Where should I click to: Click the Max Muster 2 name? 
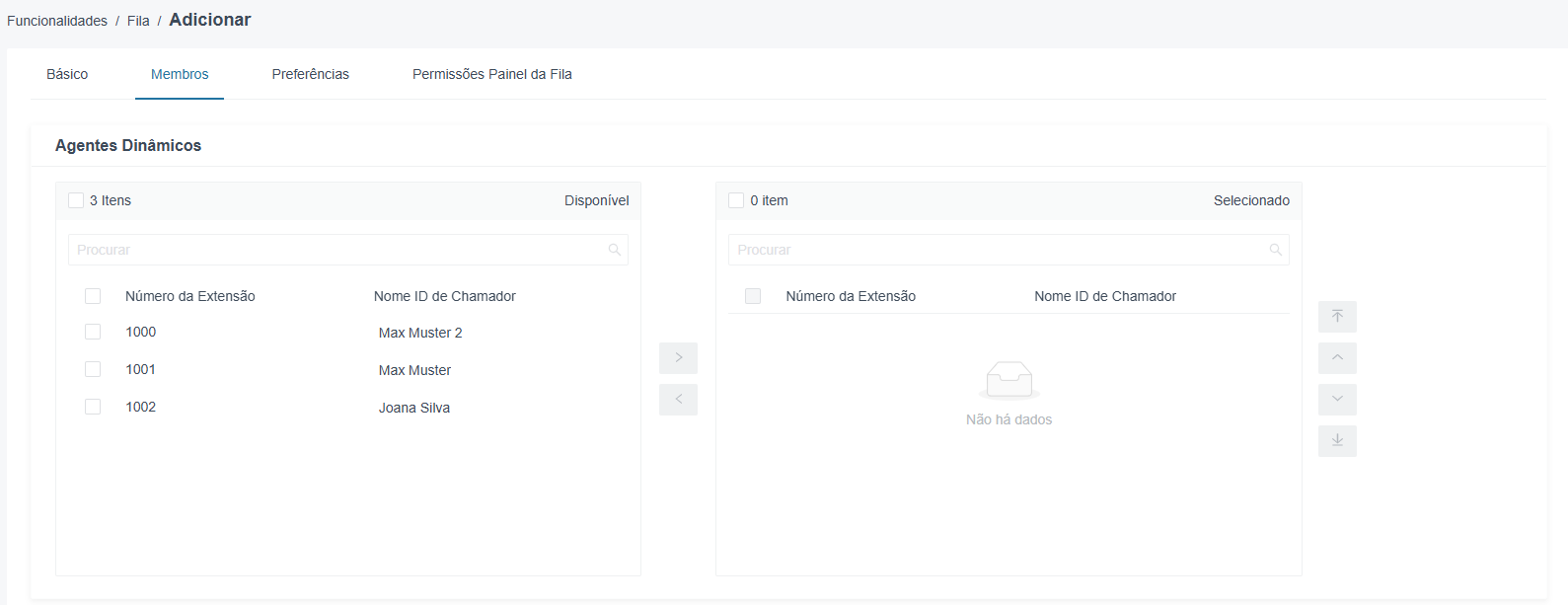click(420, 333)
